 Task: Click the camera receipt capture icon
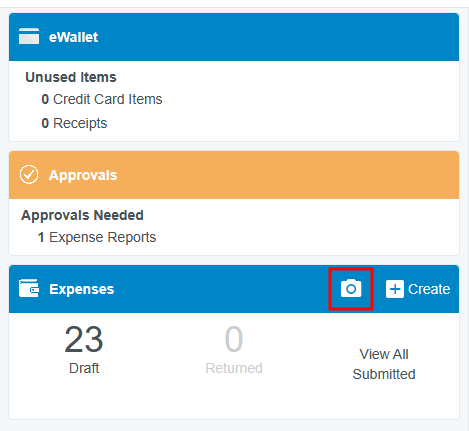point(351,289)
